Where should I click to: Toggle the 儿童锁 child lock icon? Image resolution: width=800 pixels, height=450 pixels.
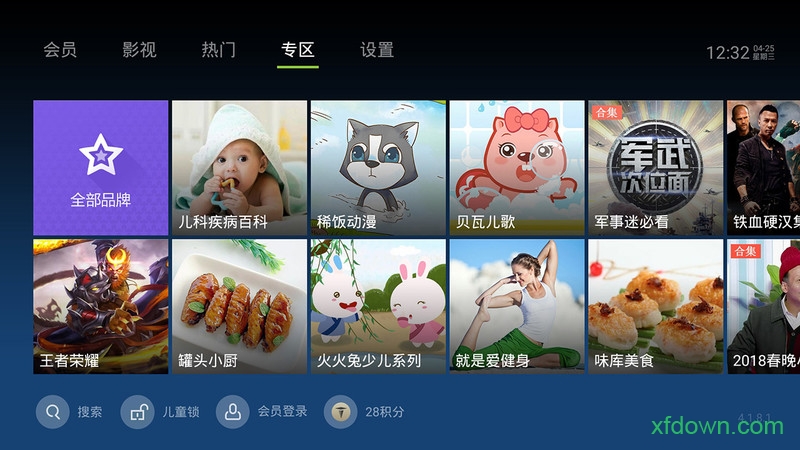(137, 412)
